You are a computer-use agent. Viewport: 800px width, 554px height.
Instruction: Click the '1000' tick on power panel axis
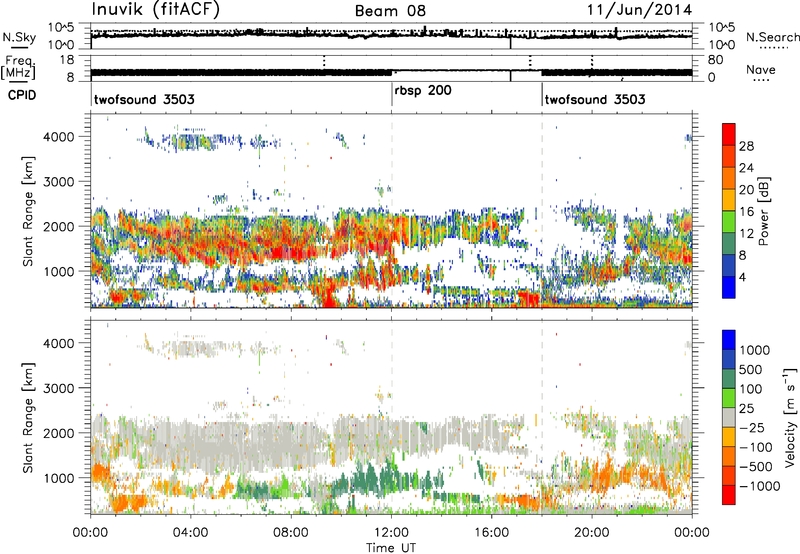pos(58,271)
